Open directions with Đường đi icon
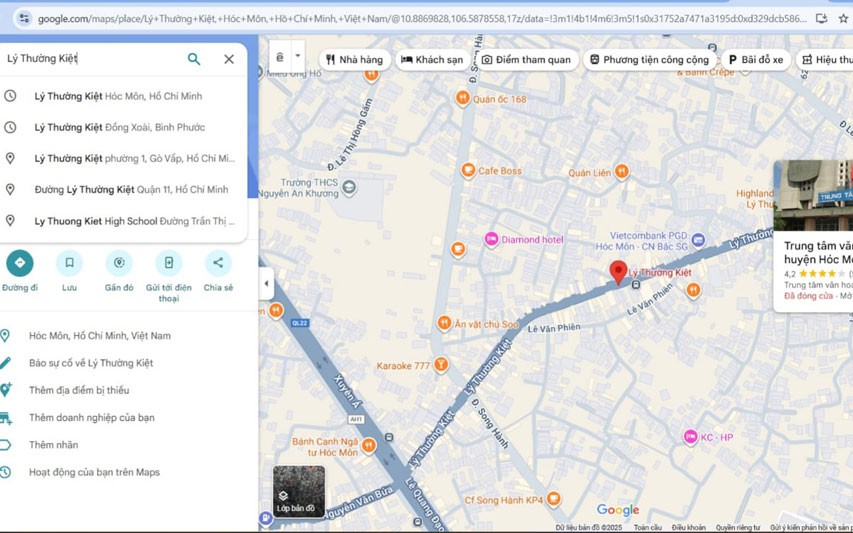The width and height of the screenshot is (853, 533). point(20,263)
